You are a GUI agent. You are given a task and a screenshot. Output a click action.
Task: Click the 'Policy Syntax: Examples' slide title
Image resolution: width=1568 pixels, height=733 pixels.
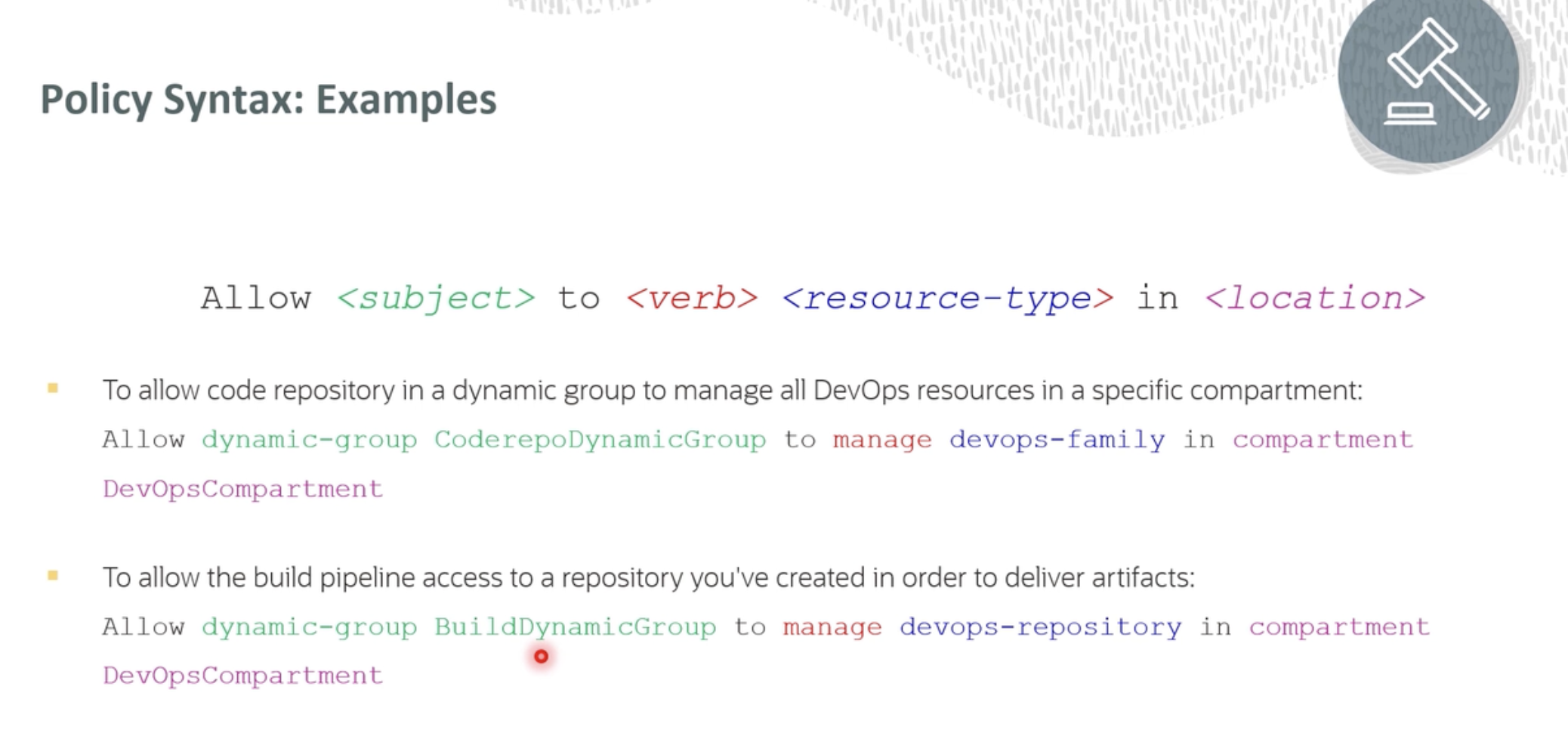click(268, 99)
